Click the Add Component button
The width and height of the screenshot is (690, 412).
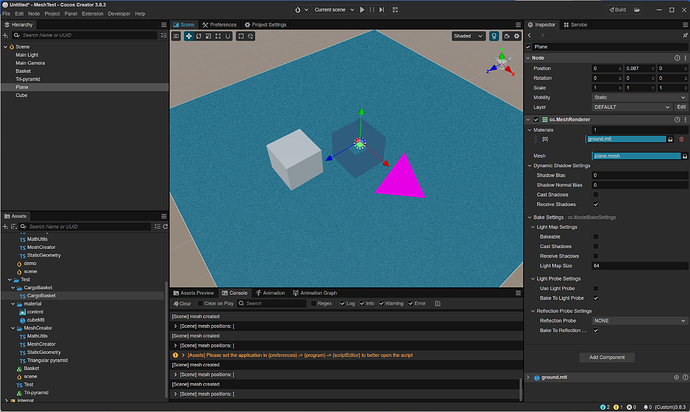coord(607,357)
